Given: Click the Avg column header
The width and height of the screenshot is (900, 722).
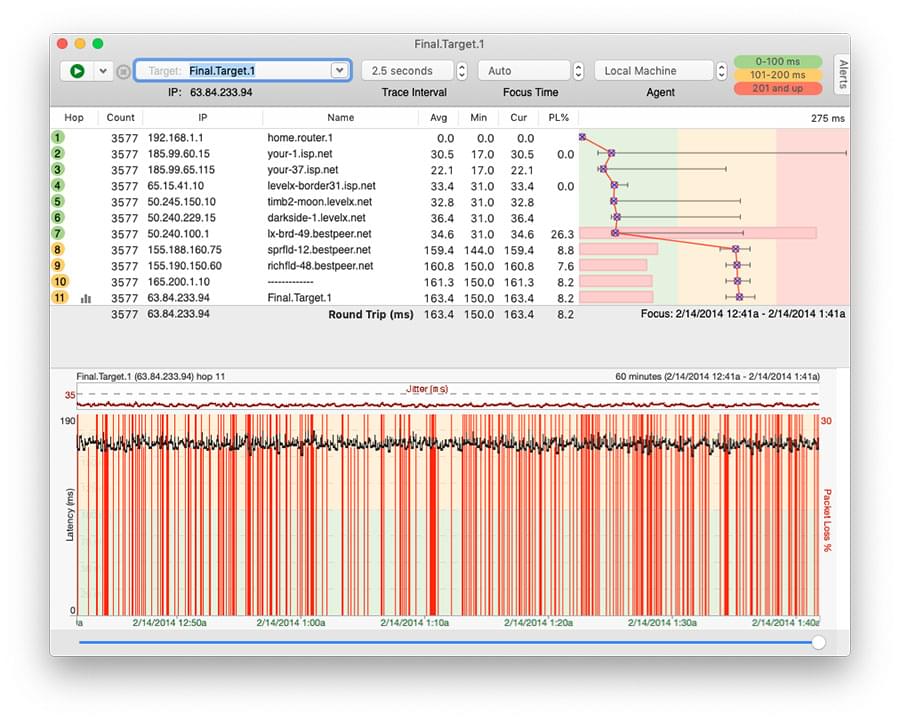Looking at the screenshot, I should coord(438,118).
